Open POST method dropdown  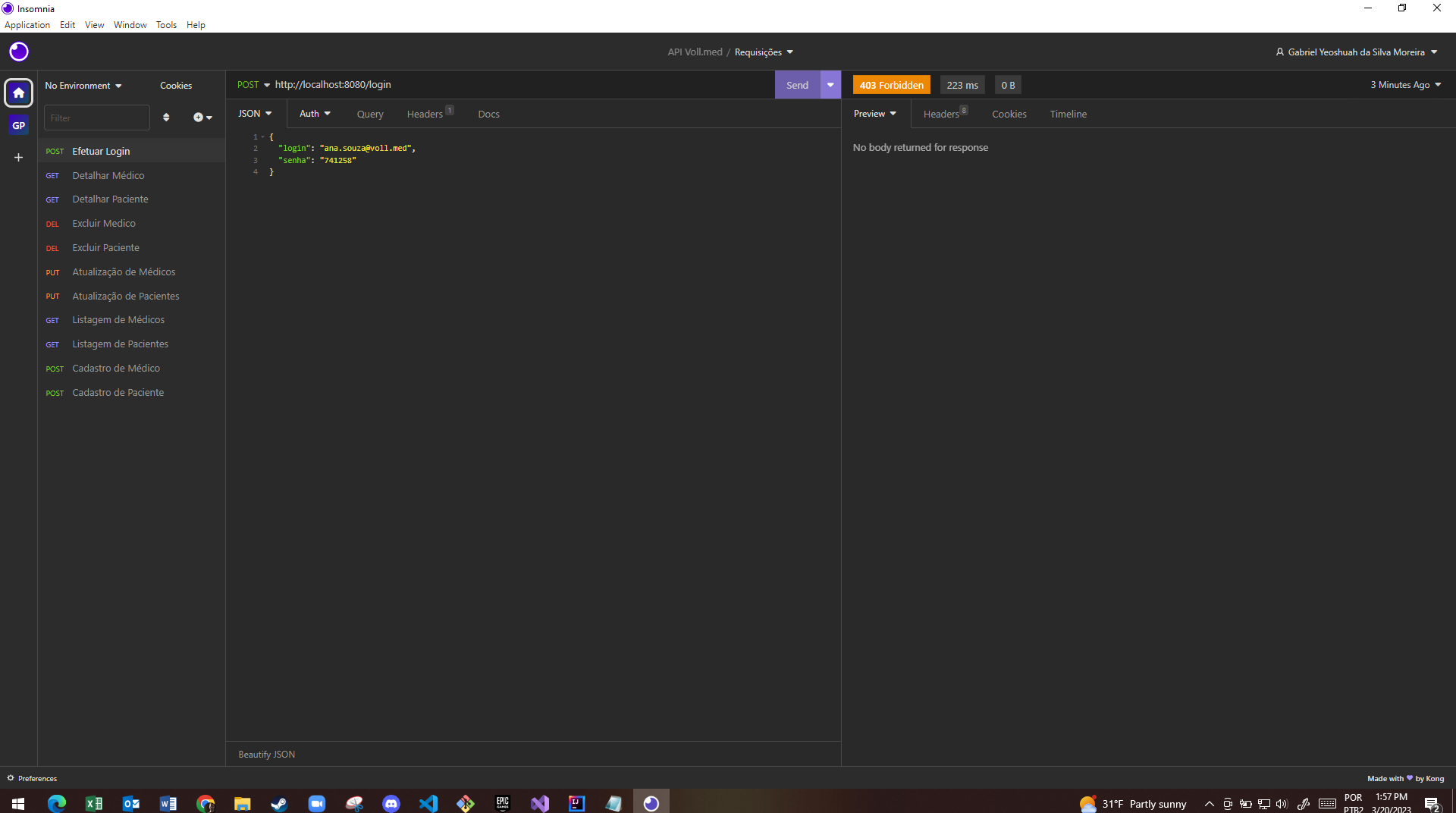tap(253, 85)
